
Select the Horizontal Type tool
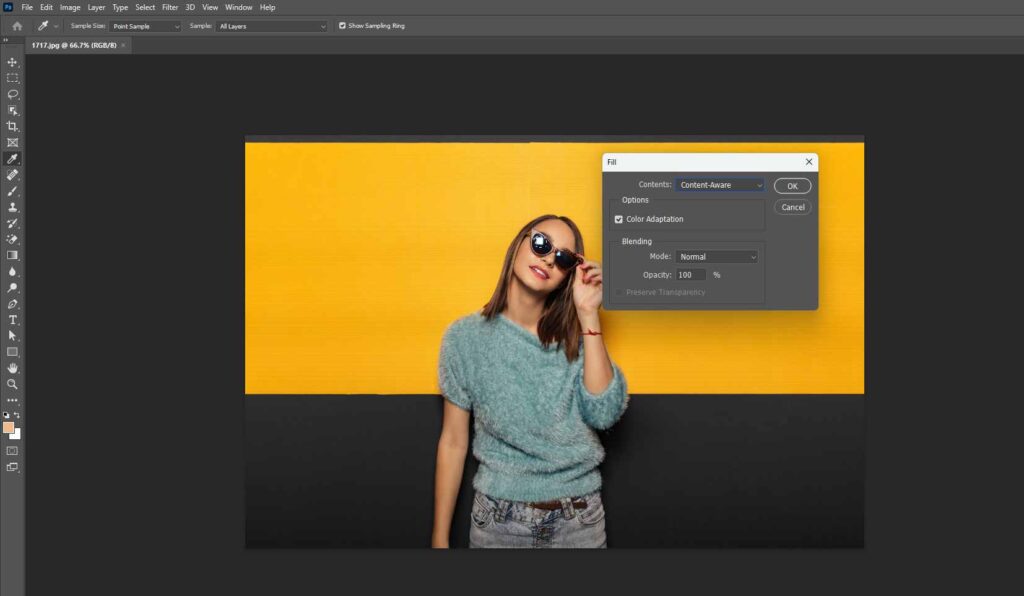12,319
